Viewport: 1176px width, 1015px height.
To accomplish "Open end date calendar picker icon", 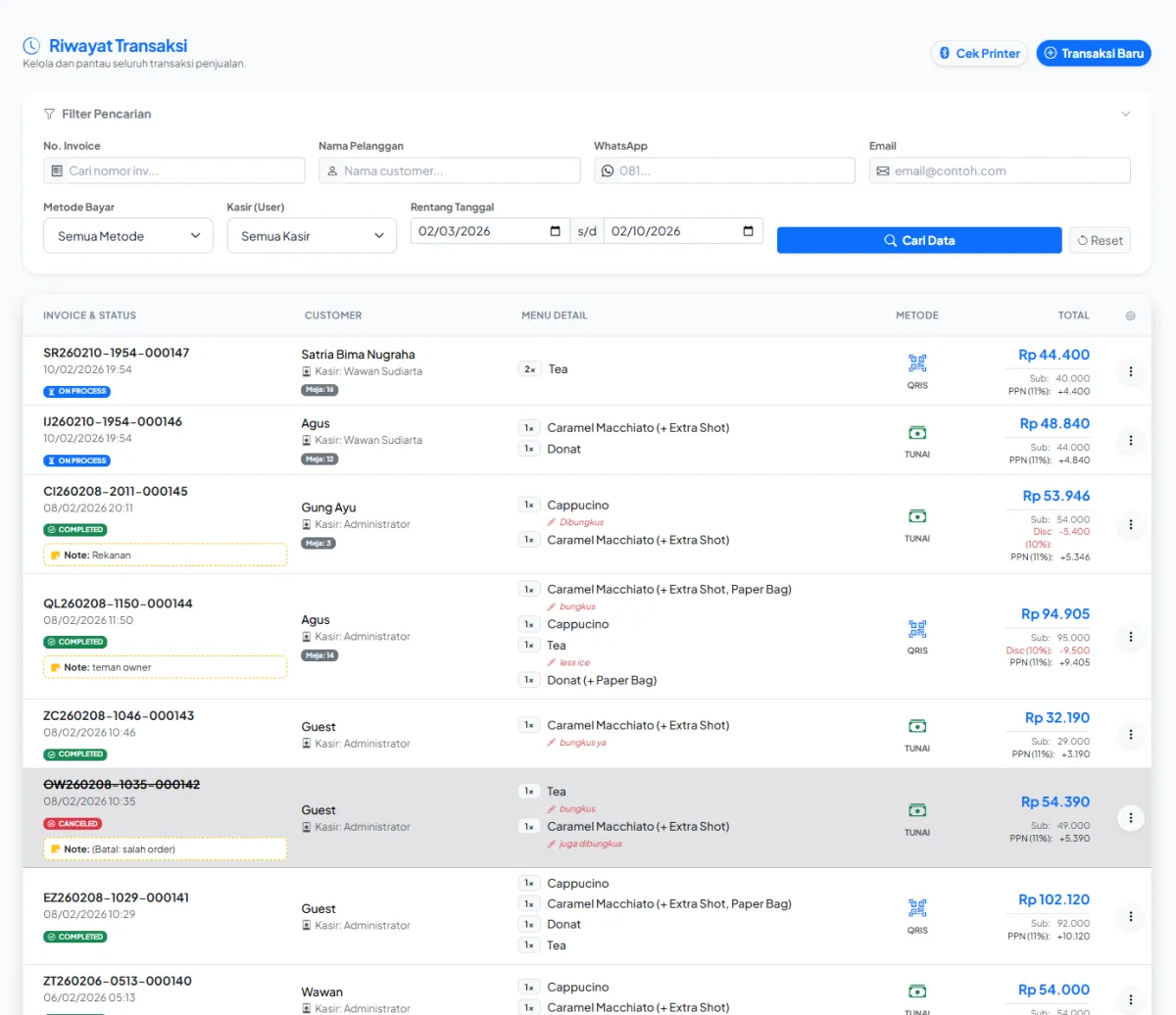I will point(748,231).
